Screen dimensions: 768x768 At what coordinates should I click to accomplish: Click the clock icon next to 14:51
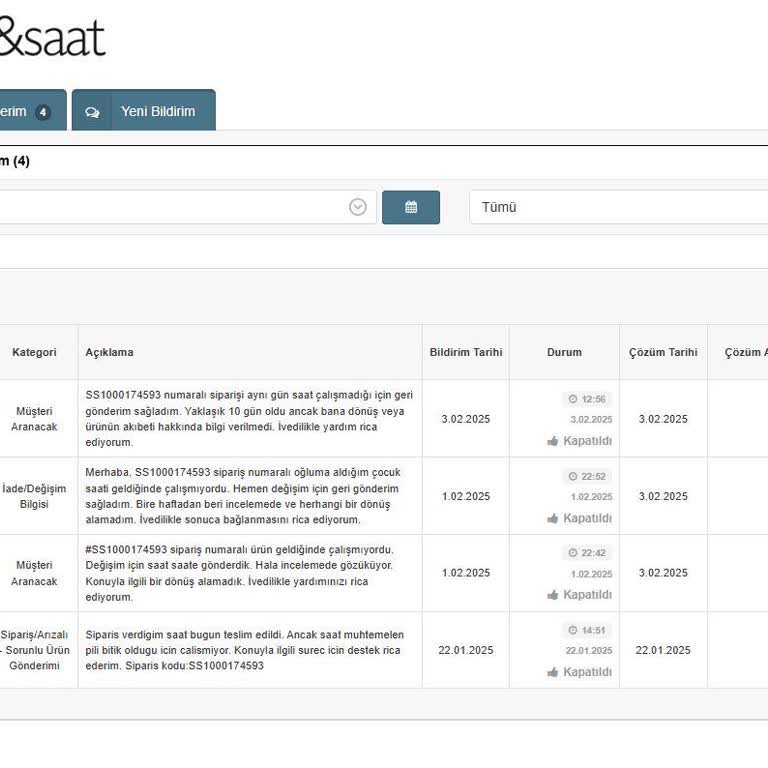(573, 630)
